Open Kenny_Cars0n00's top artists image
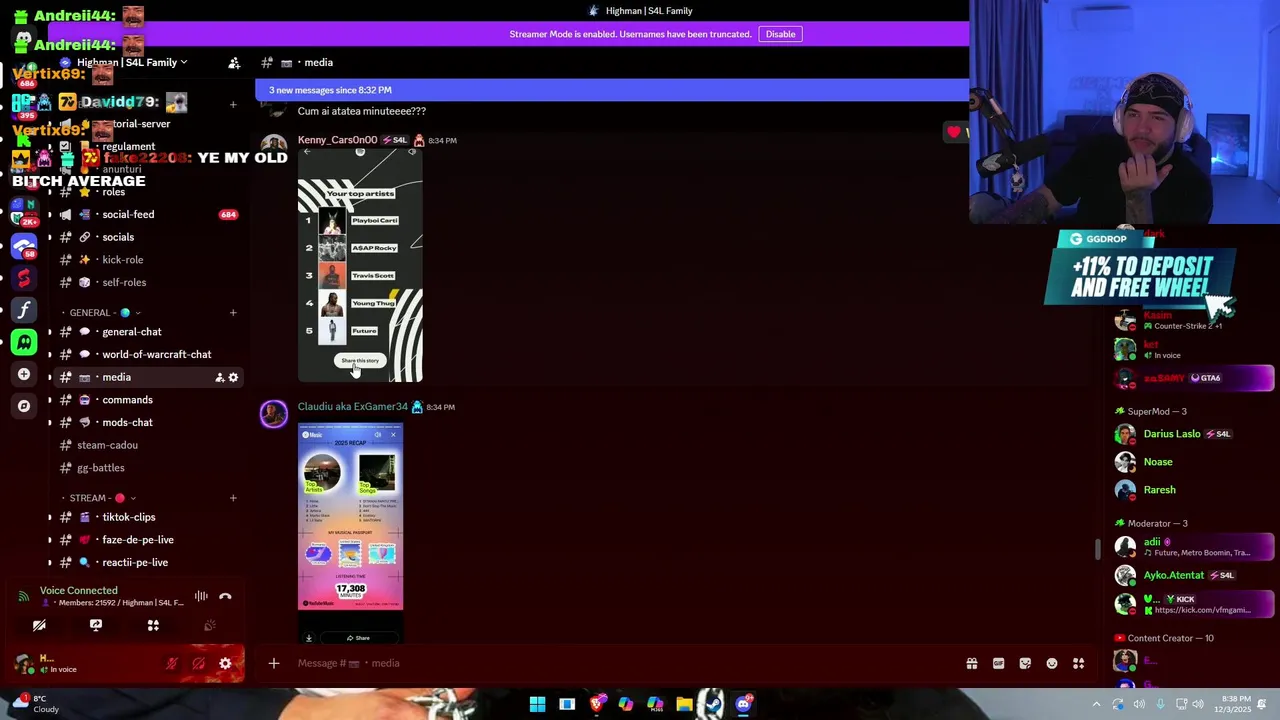1280x720 pixels. click(360, 265)
